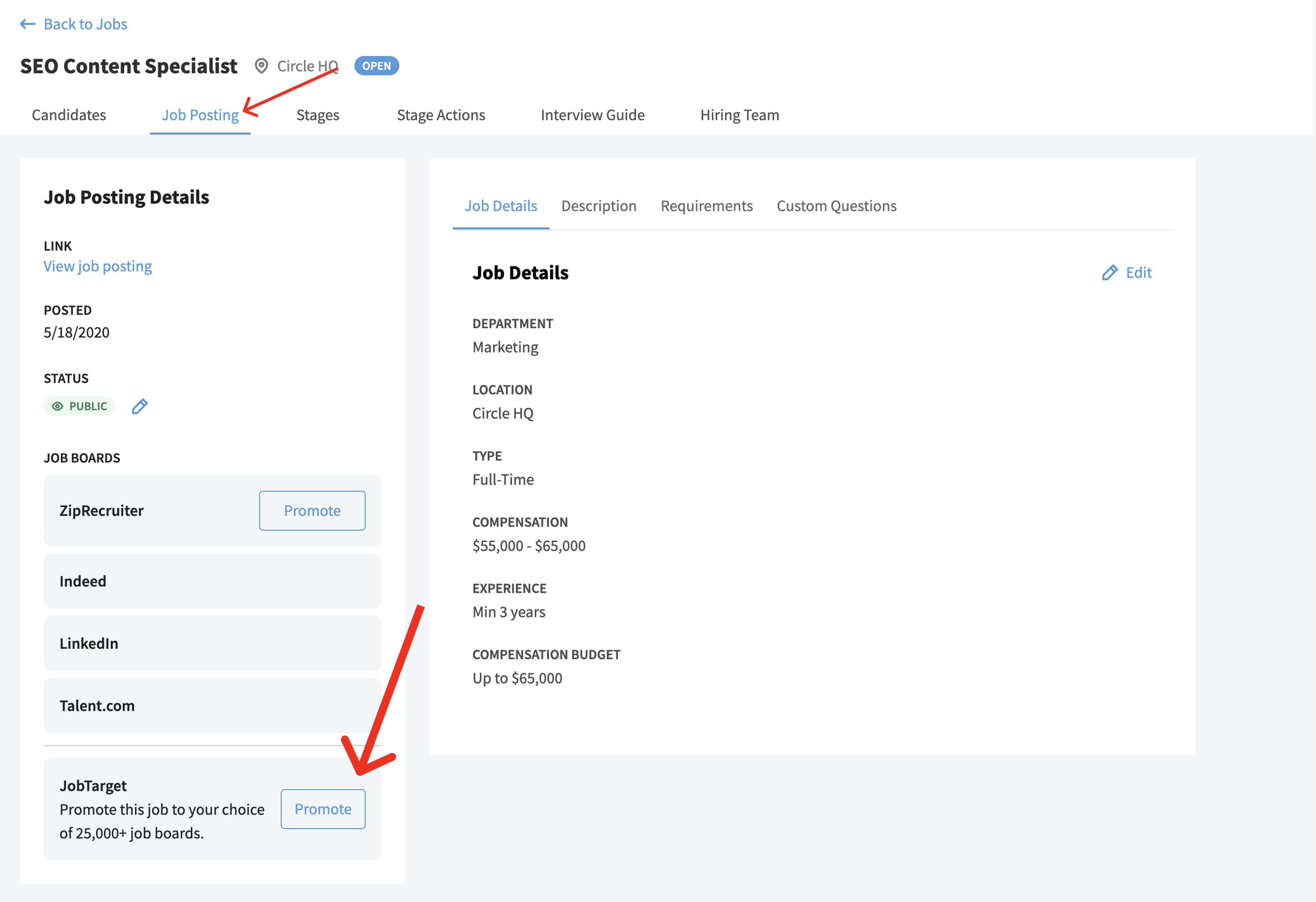Open the Hiring Team tab
The height and width of the screenshot is (902, 1316).
tap(740, 115)
